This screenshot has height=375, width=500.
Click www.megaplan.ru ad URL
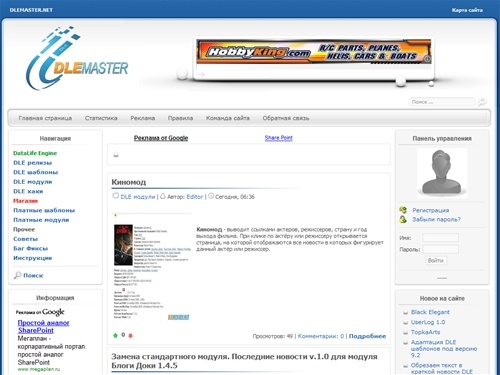coord(39,369)
